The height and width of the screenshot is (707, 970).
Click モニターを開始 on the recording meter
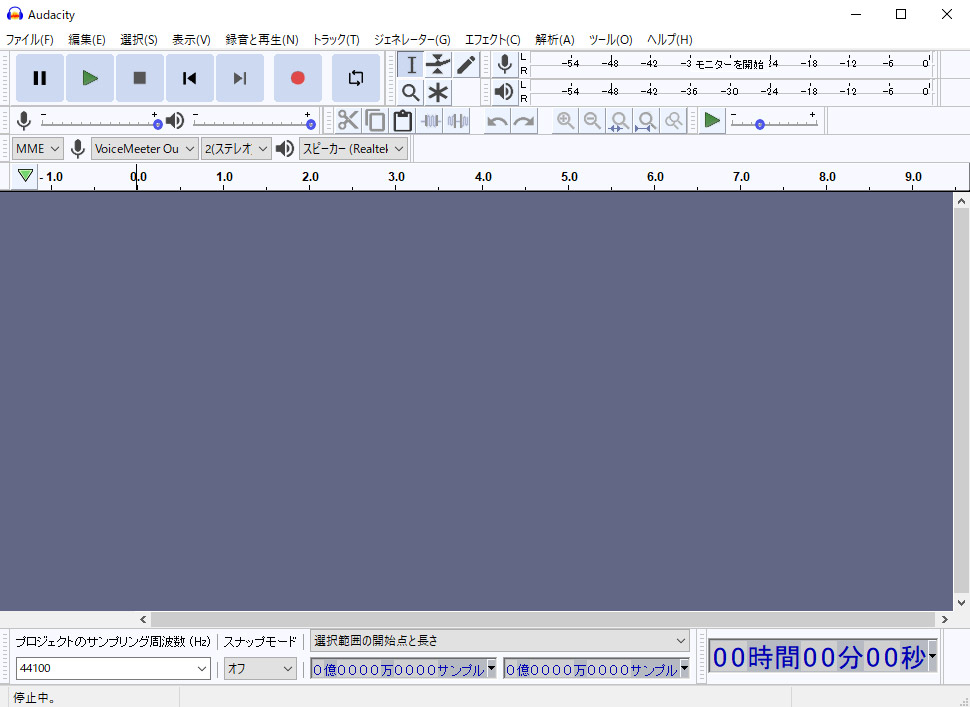[x=730, y=64]
